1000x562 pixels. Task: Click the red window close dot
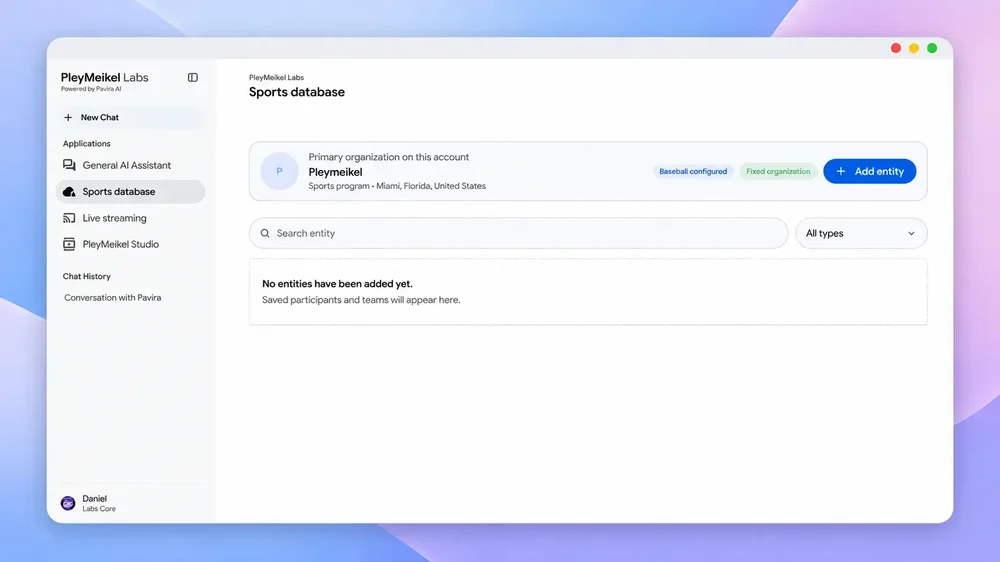click(896, 48)
